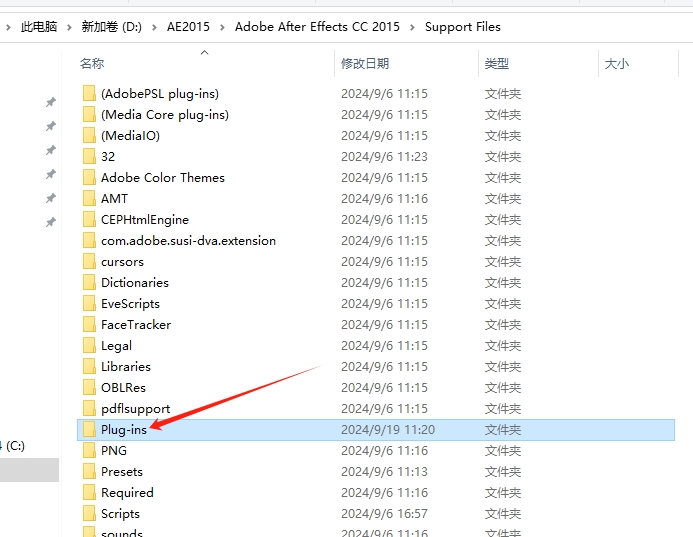The height and width of the screenshot is (537, 693).
Task: Click the Presets folder icon
Action: click(89, 472)
